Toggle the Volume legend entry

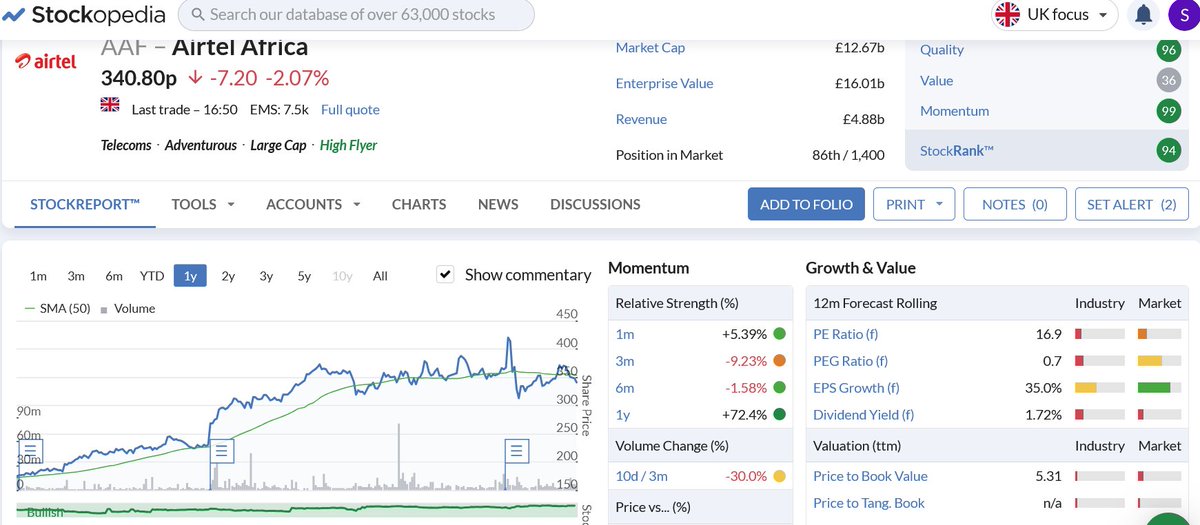point(128,309)
